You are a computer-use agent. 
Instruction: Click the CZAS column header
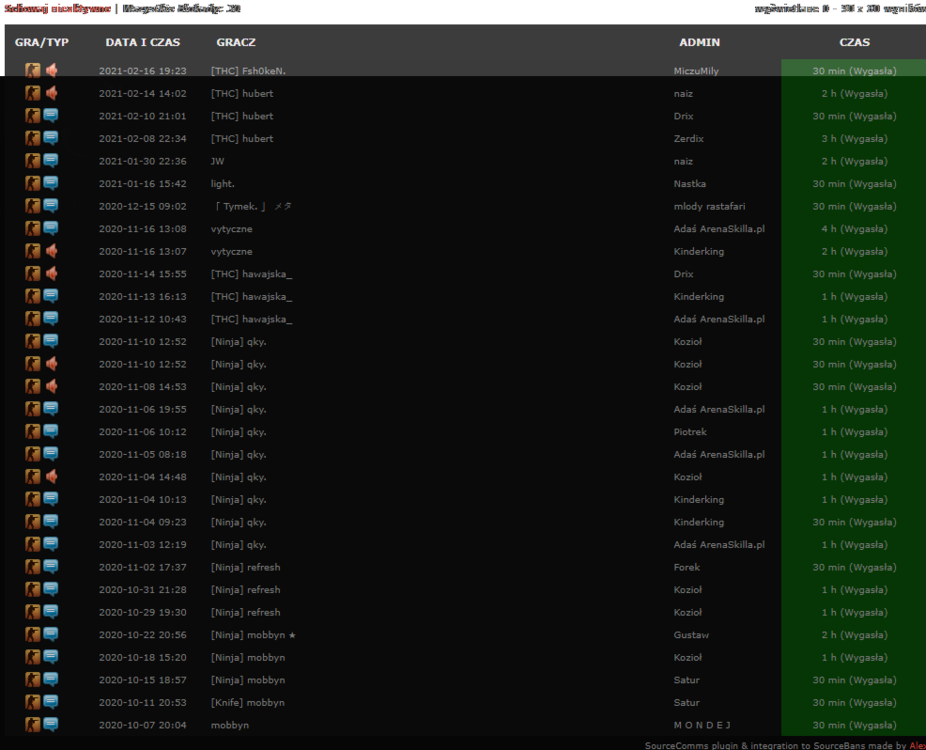[x=854, y=43]
